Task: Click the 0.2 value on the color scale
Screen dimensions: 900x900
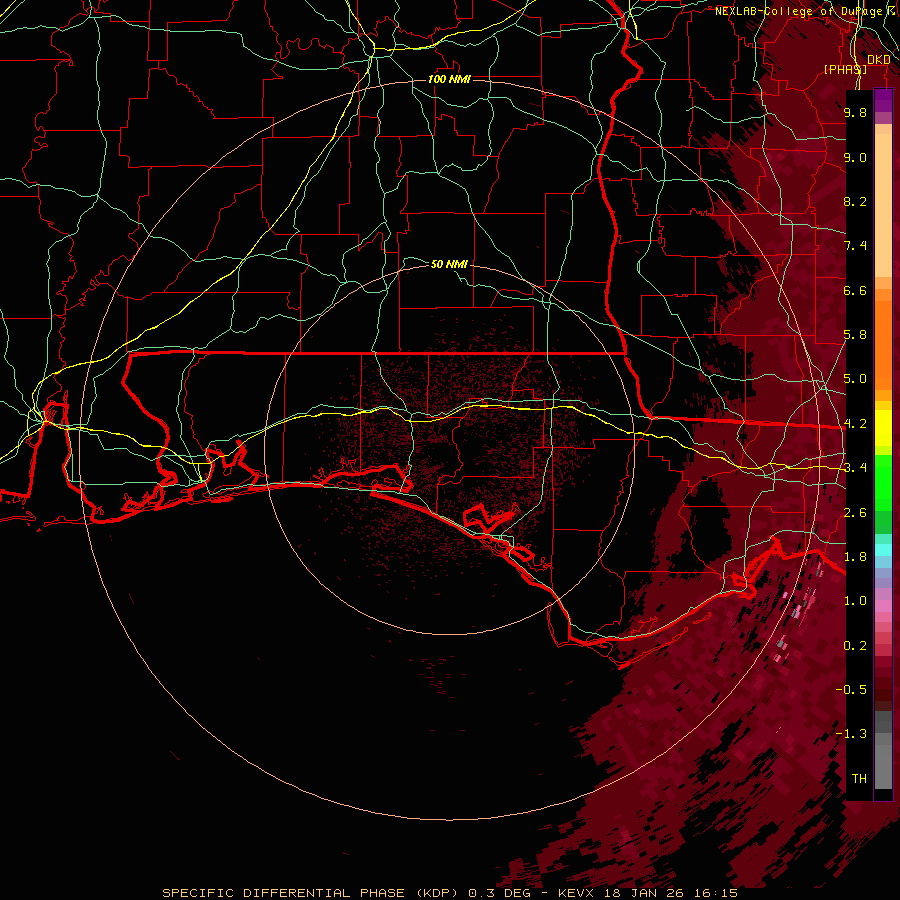Action: (x=855, y=646)
